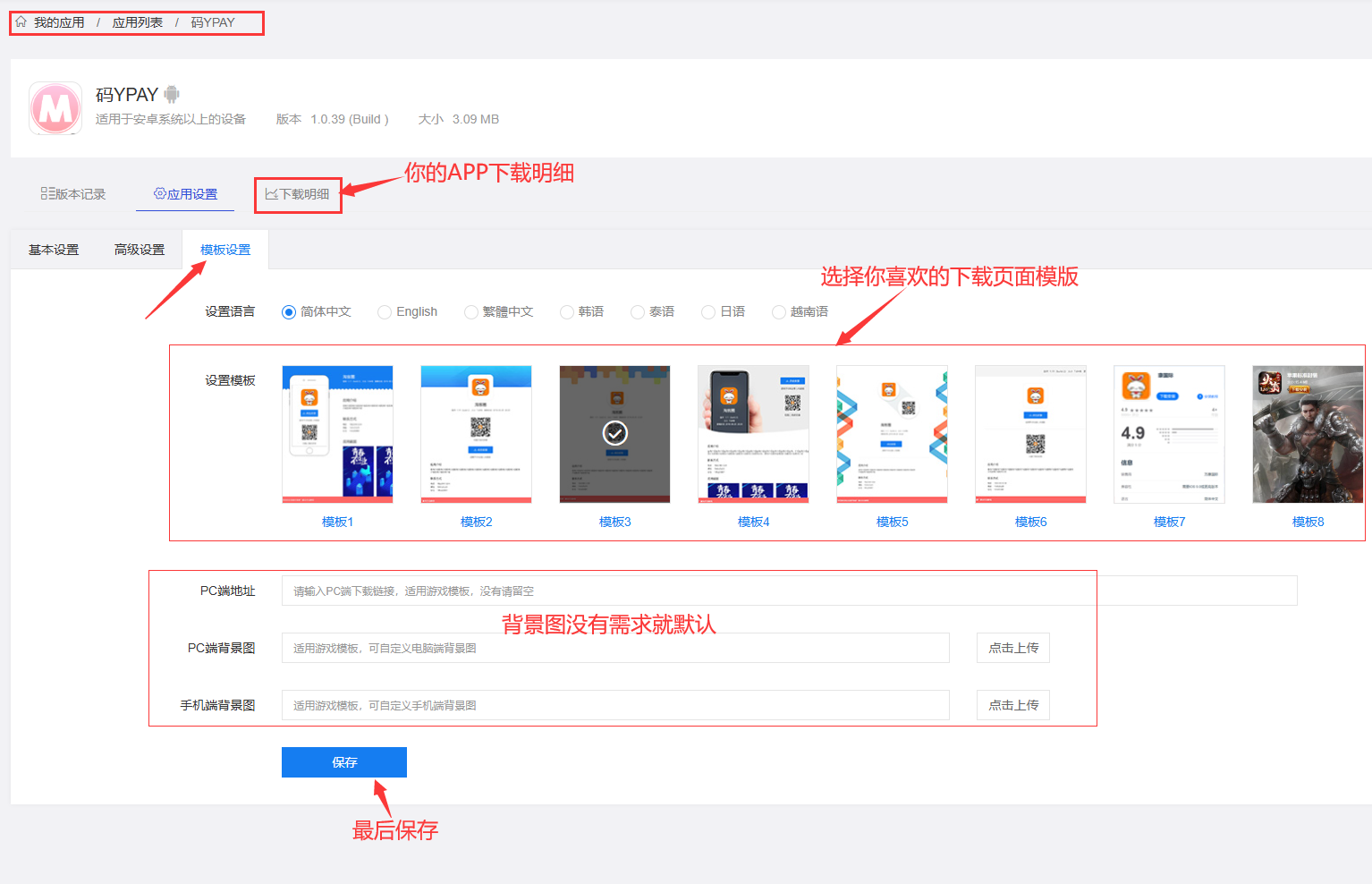Open the 版本记录 tab
The image size is (1372, 884).
pyautogui.click(x=73, y=194)
